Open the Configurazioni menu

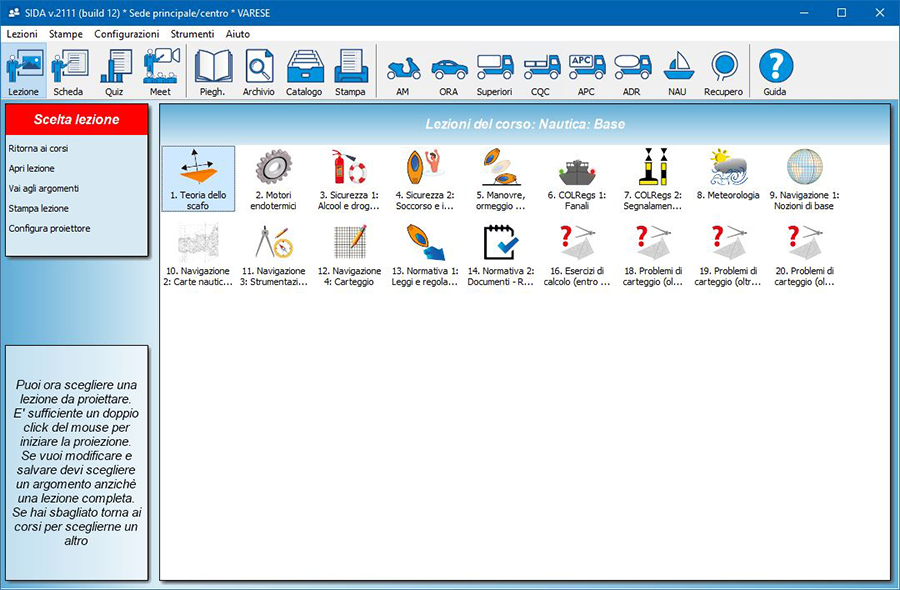point(126,34)
